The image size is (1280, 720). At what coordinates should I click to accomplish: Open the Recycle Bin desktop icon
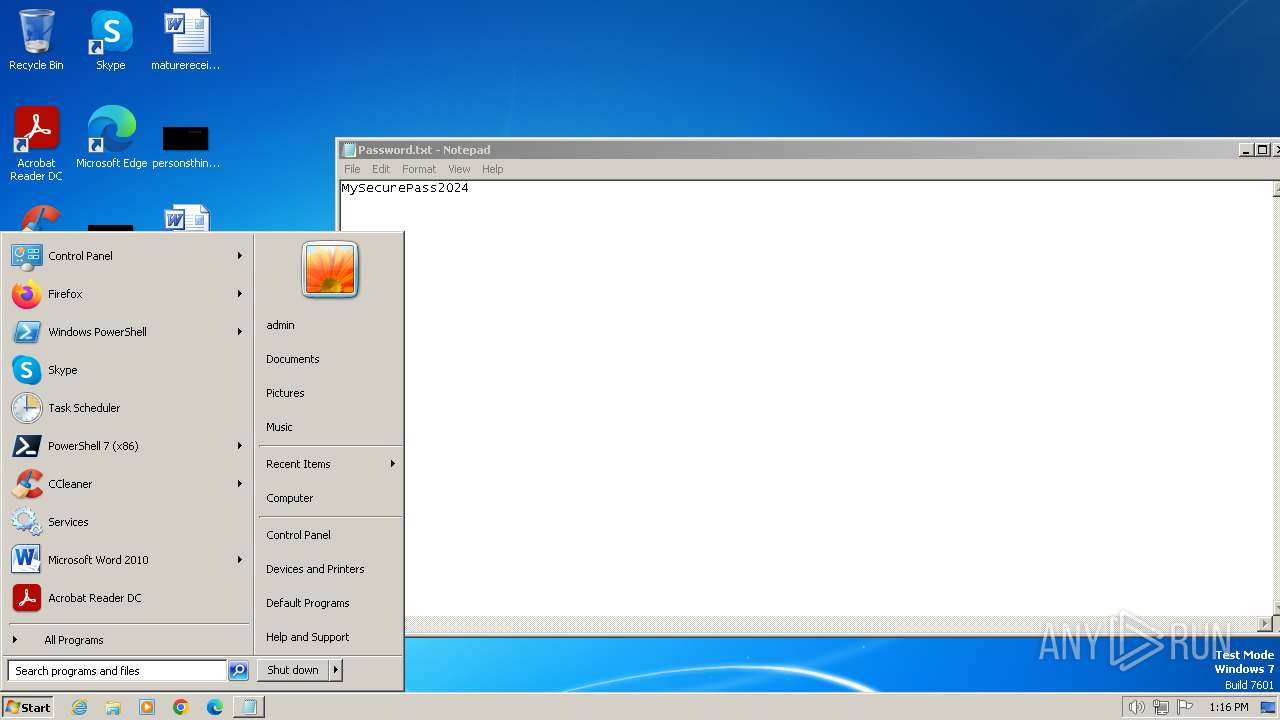pos(36,40)
